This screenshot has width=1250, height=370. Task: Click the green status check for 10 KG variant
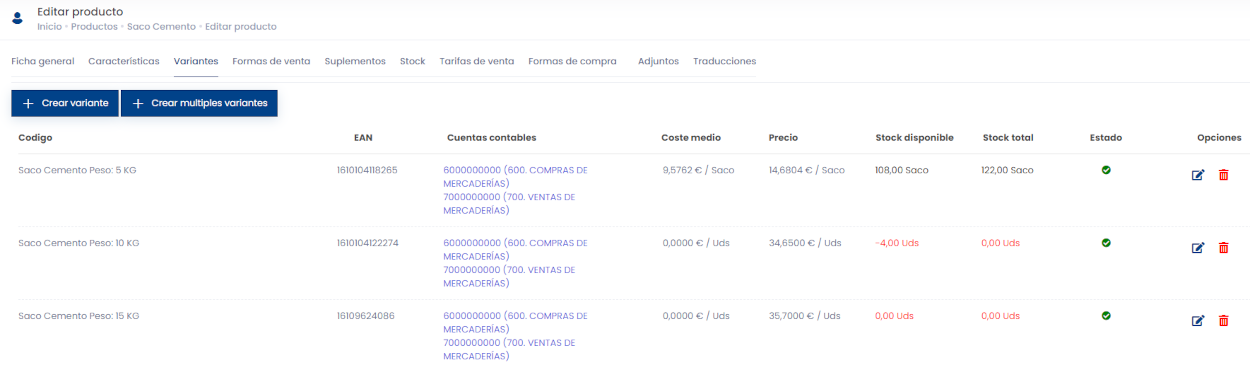(x=1106, y=243)
